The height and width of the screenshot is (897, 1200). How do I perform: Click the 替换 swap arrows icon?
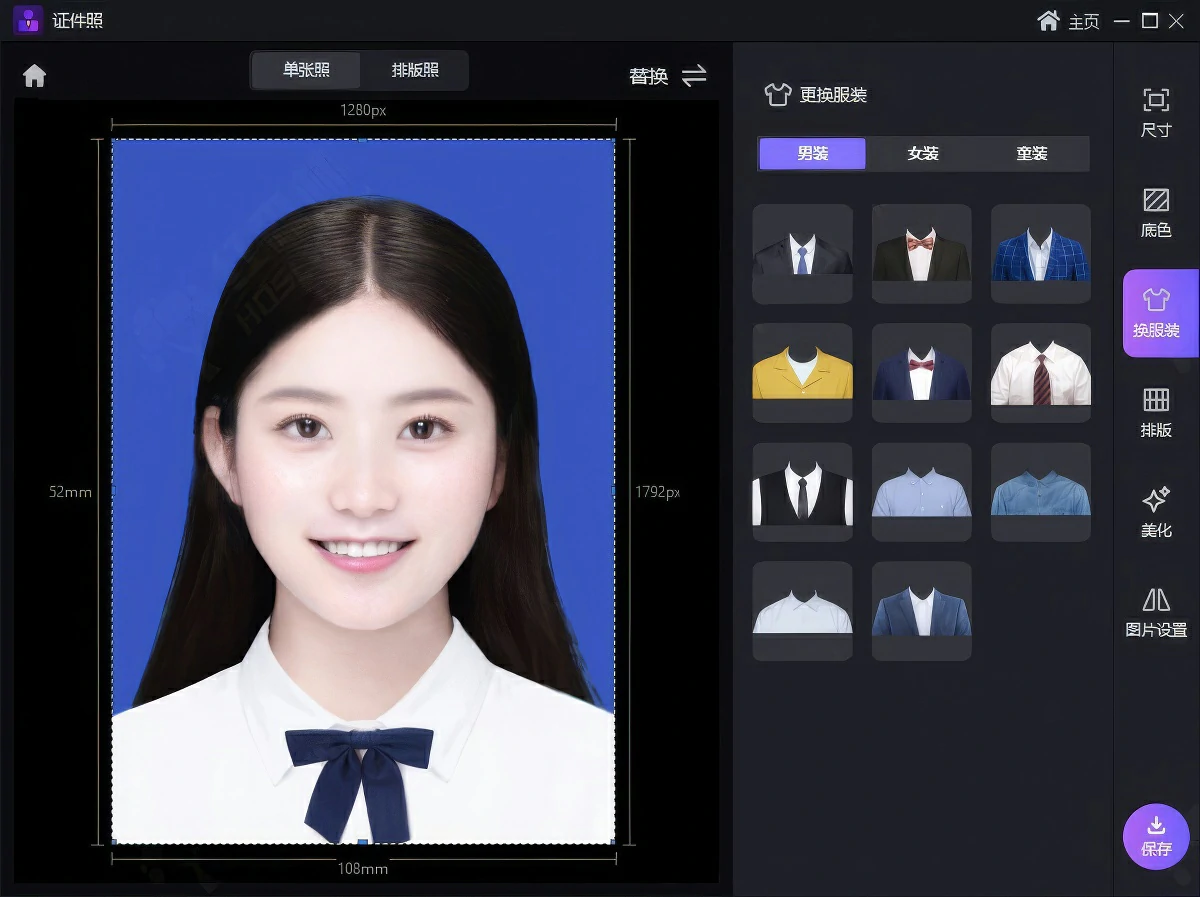click(694, 76)
